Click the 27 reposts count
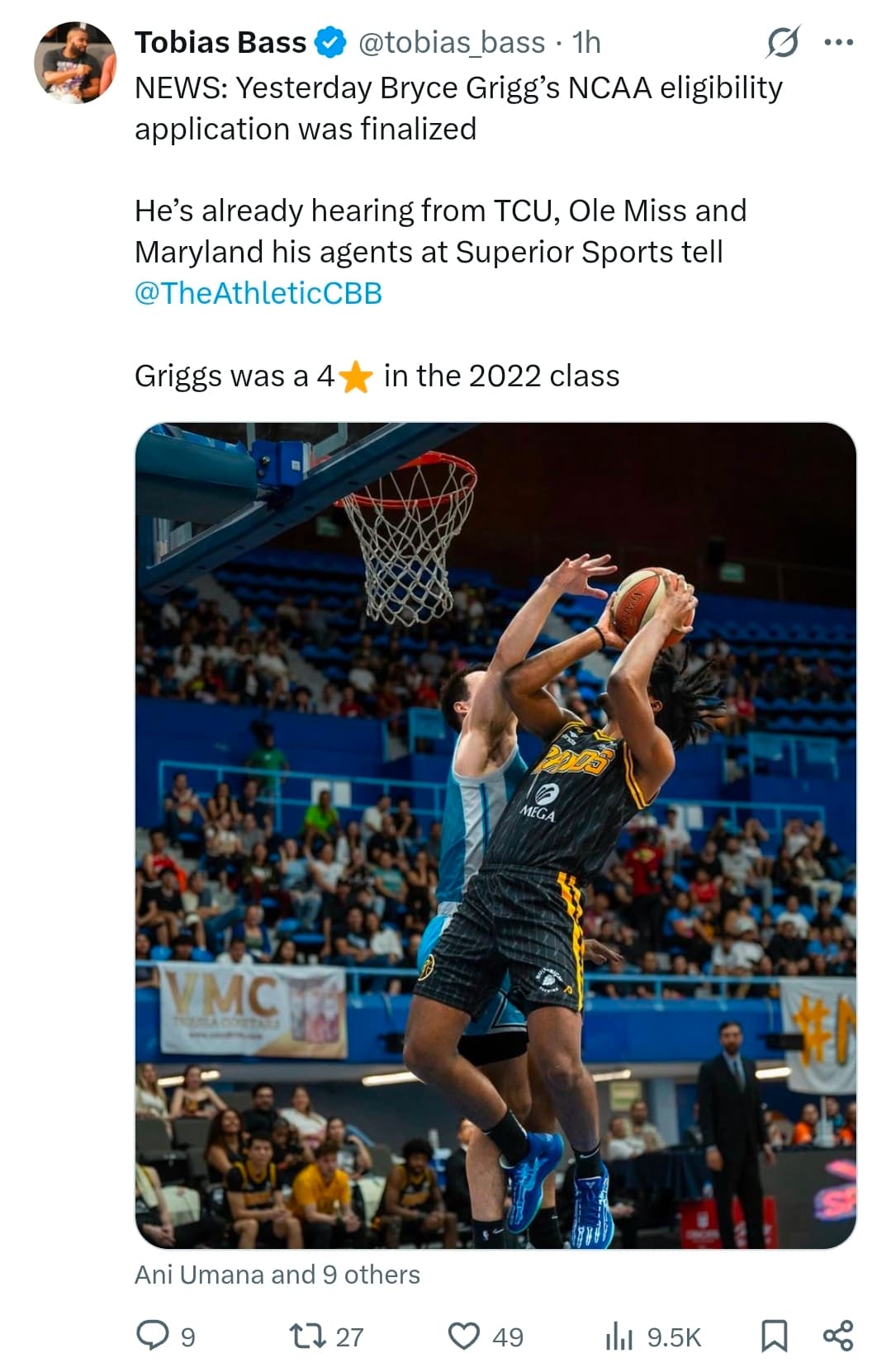The height and width of the screenshot is (1372, 891). (x=349, y=1337)
